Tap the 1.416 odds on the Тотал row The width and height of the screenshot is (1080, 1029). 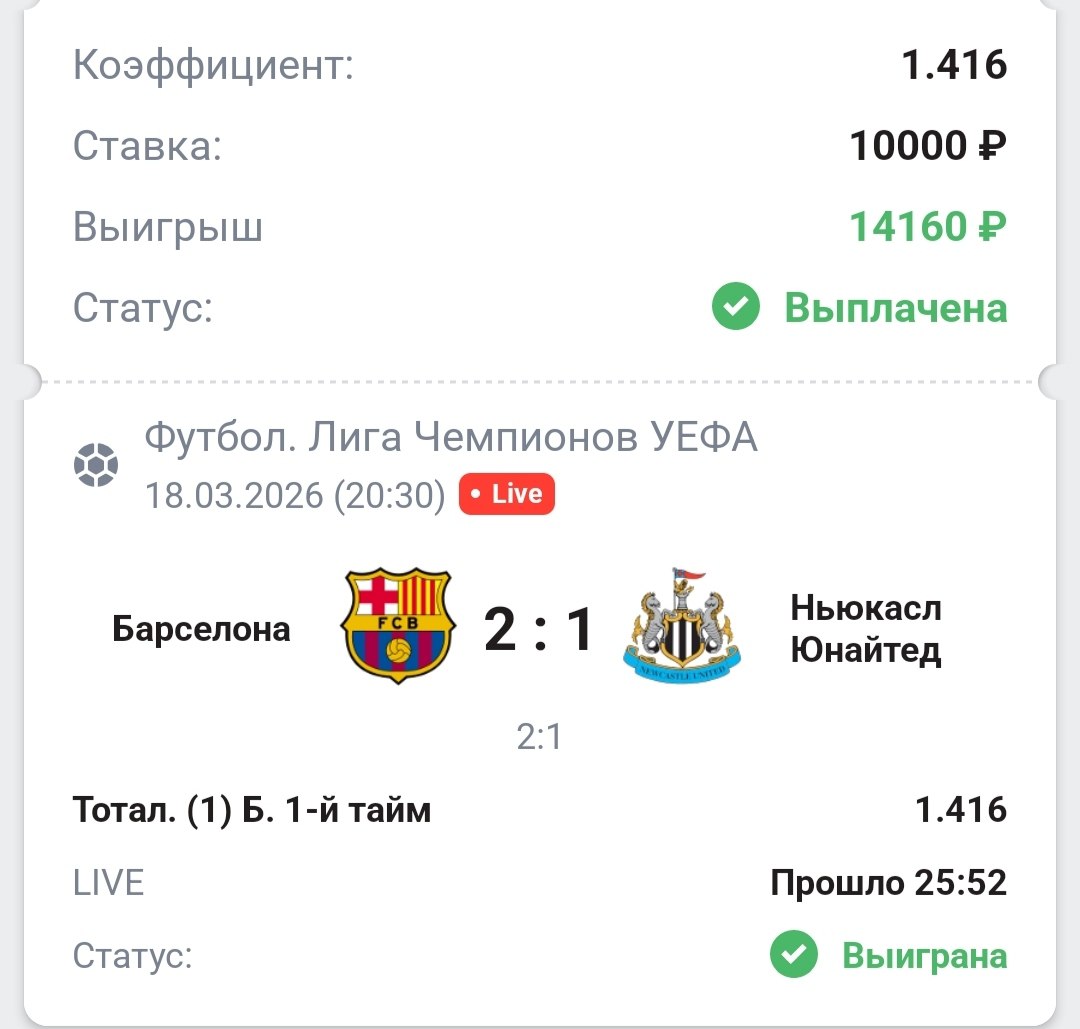click(961, 809)
